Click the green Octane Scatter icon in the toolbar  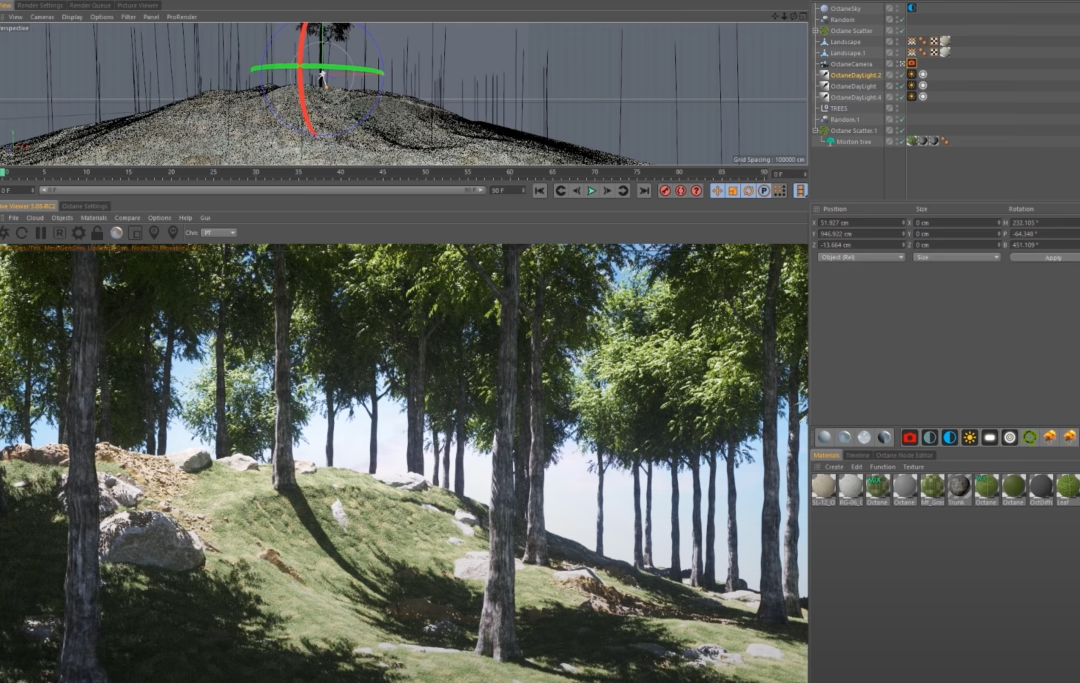click(1030, 438)
